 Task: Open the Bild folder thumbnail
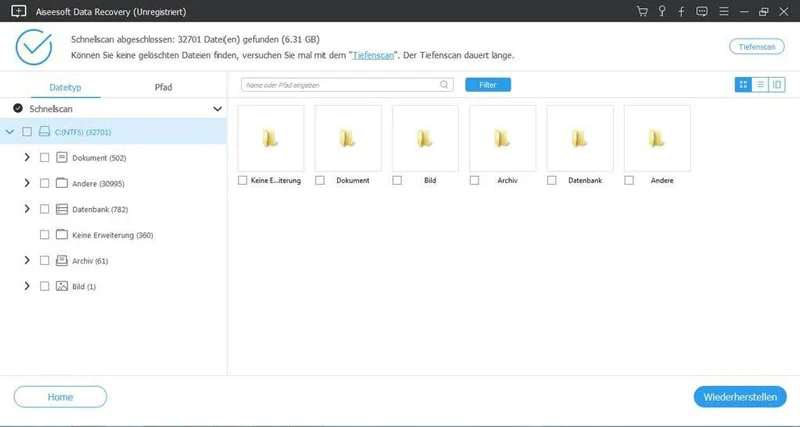point(426,138)
